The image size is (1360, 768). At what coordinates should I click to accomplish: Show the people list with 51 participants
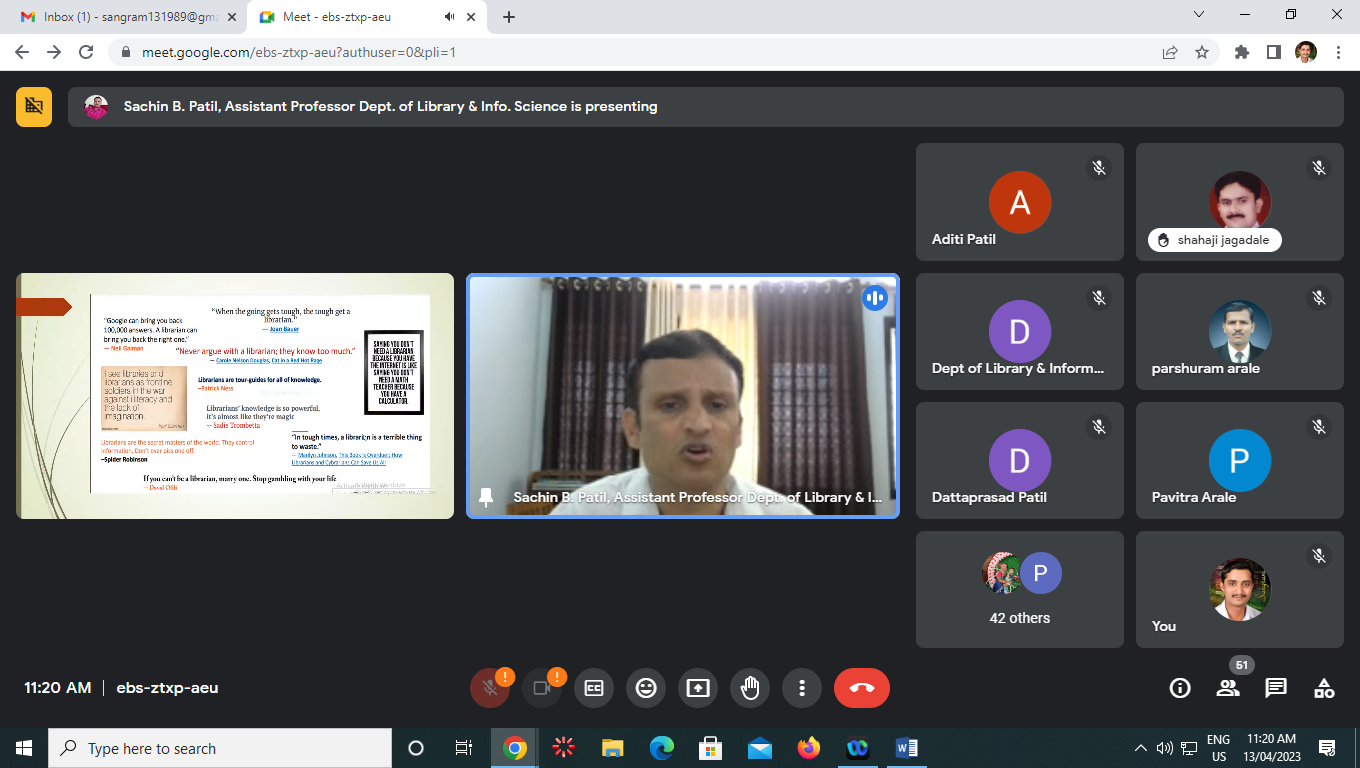1228,688
